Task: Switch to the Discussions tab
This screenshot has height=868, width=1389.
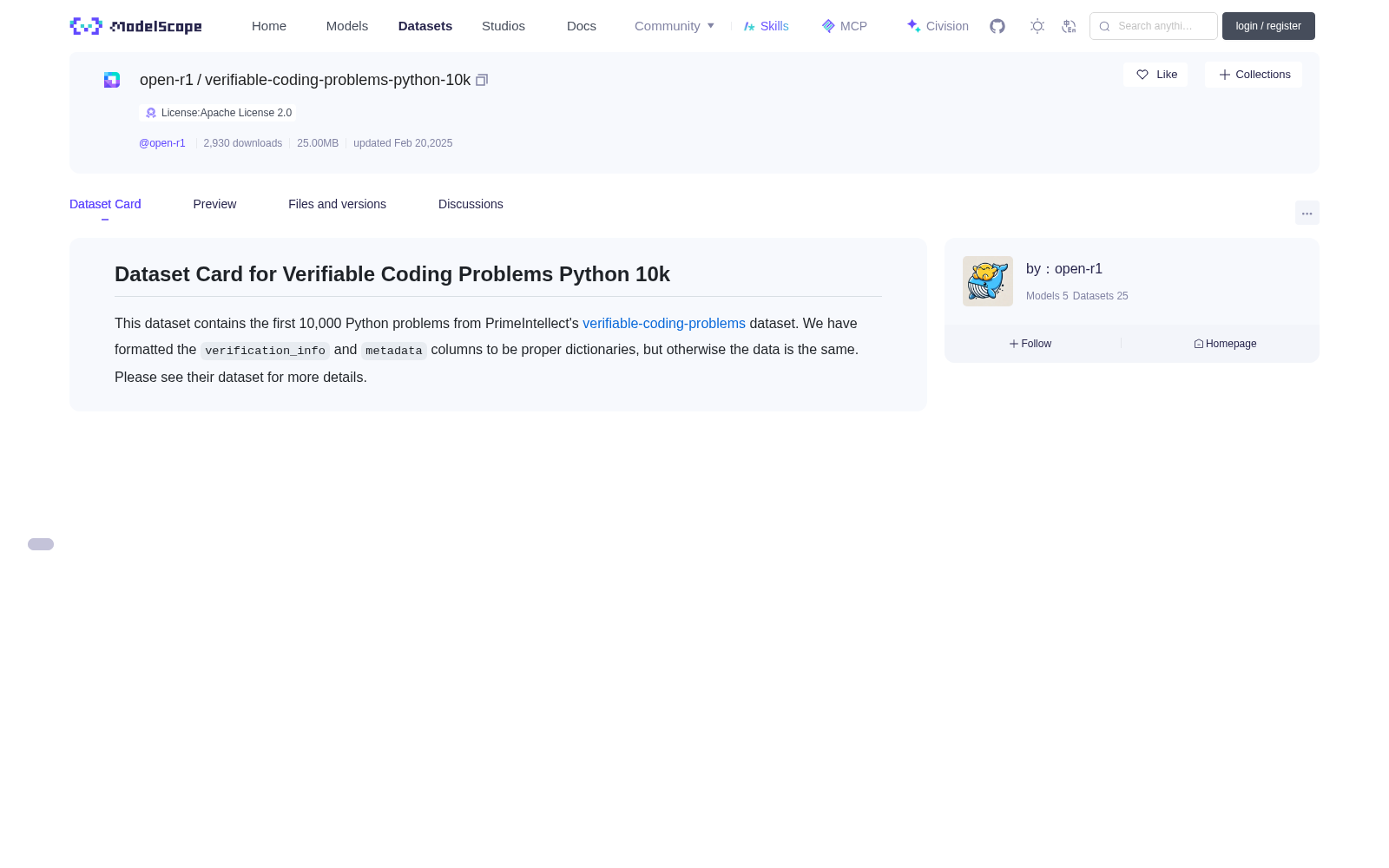Action: coord(471,204)
